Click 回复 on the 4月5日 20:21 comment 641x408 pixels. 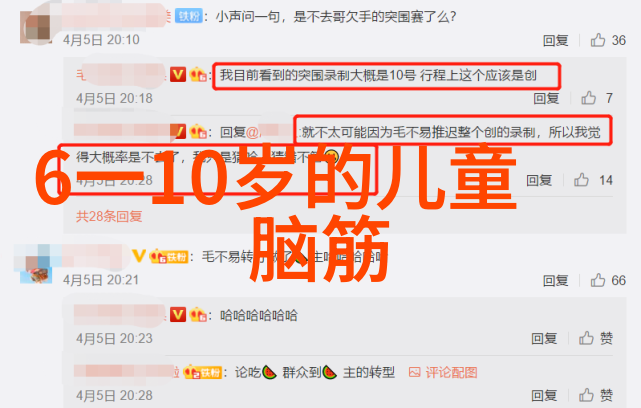point(555,280)
